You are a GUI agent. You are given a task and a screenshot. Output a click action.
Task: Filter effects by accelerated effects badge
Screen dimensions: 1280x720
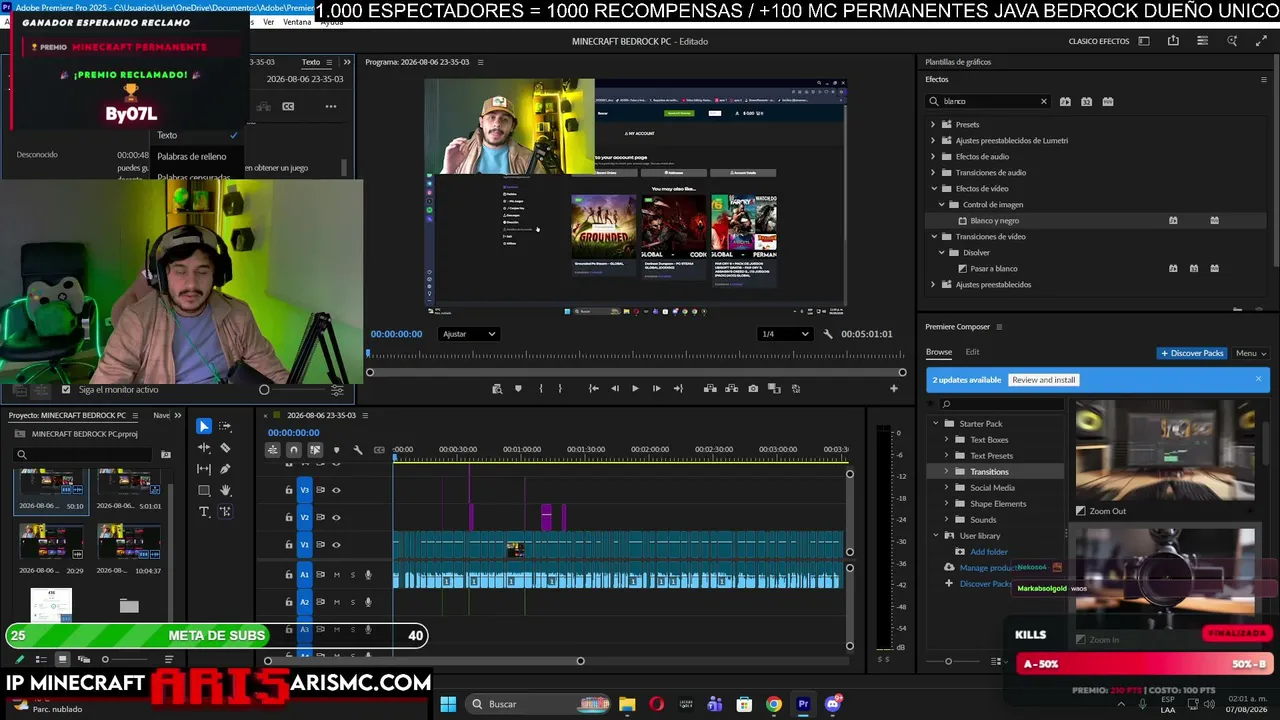click(x=1065, y=101)
